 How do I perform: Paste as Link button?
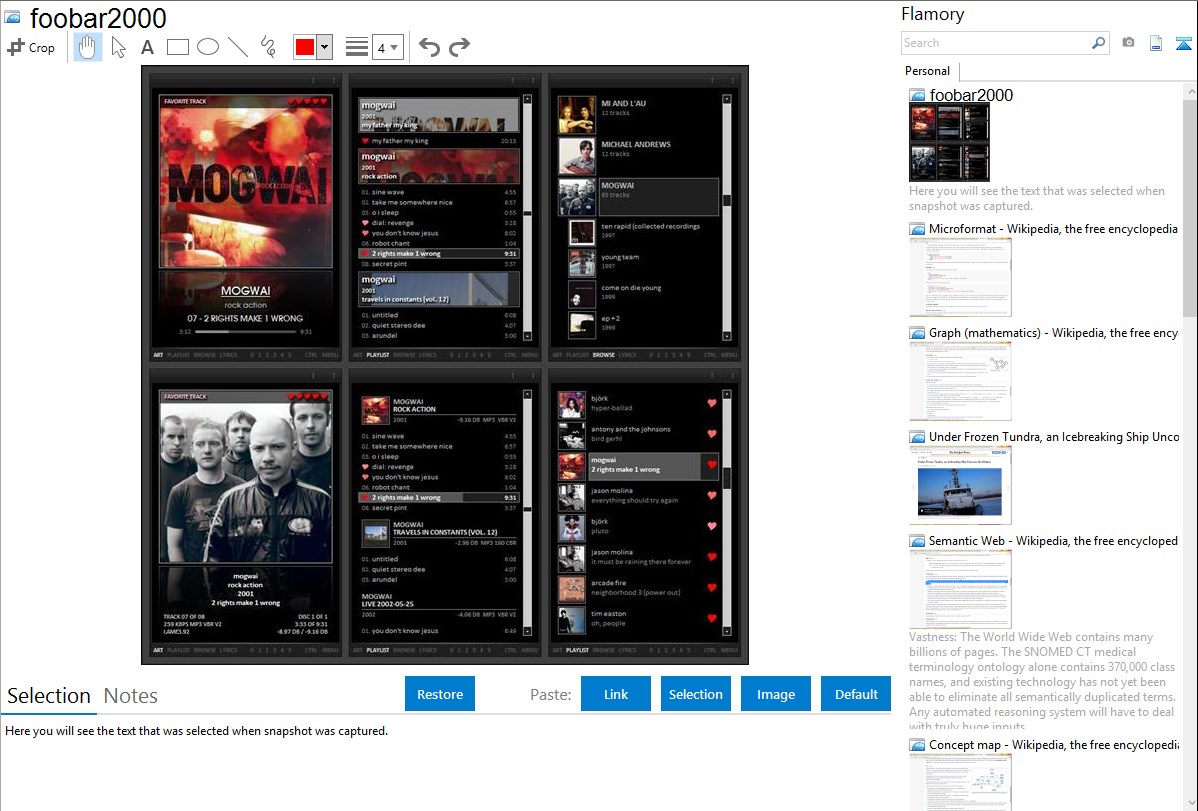pos(616,694)
